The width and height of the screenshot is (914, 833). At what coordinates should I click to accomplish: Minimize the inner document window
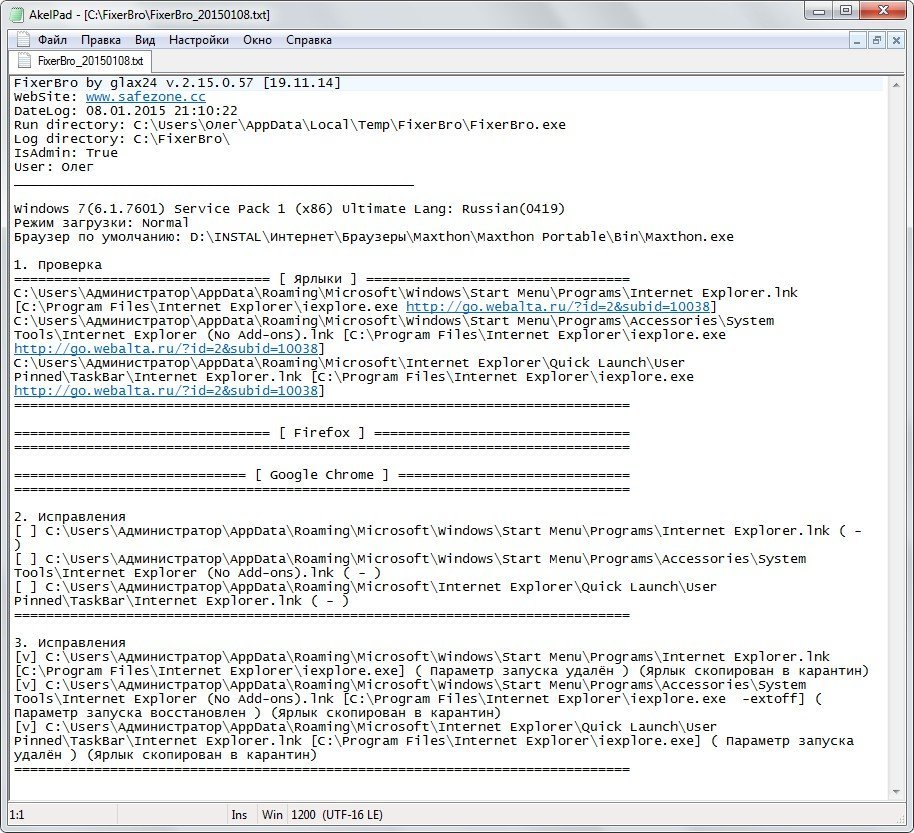[x=856, y=40]
